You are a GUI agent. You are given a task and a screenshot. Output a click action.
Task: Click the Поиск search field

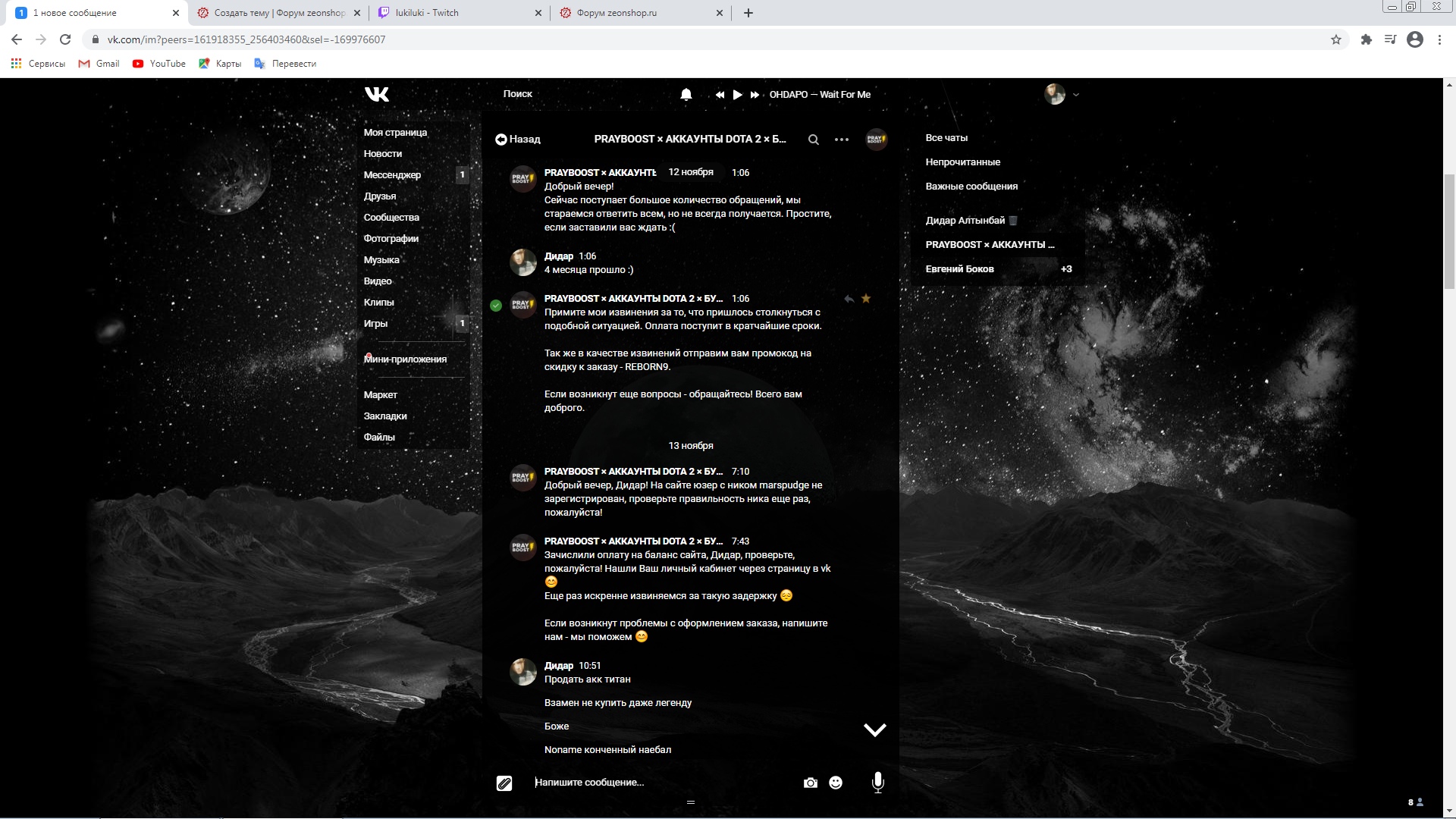(x=518, y=94)
